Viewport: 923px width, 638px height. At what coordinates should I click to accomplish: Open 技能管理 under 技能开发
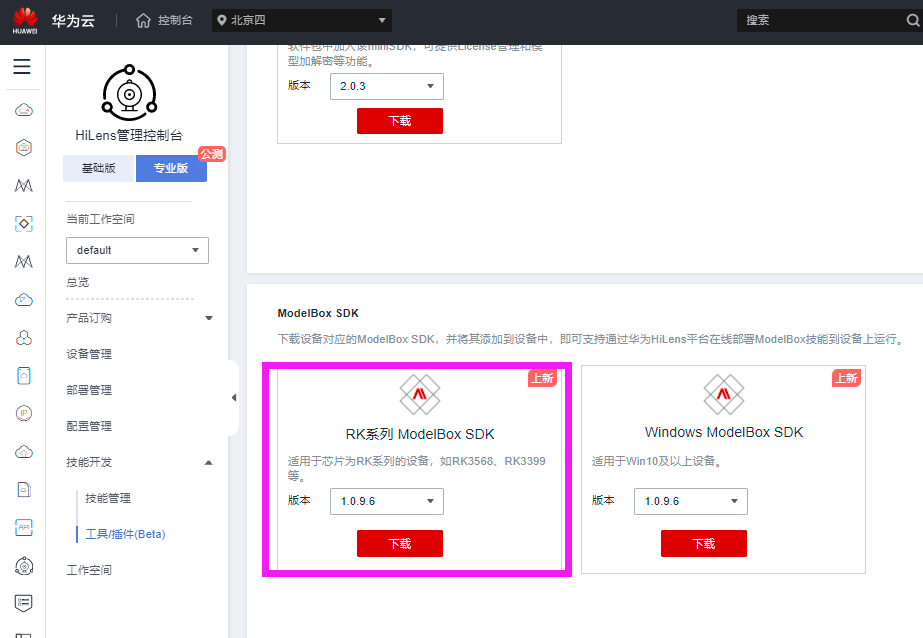108,499
